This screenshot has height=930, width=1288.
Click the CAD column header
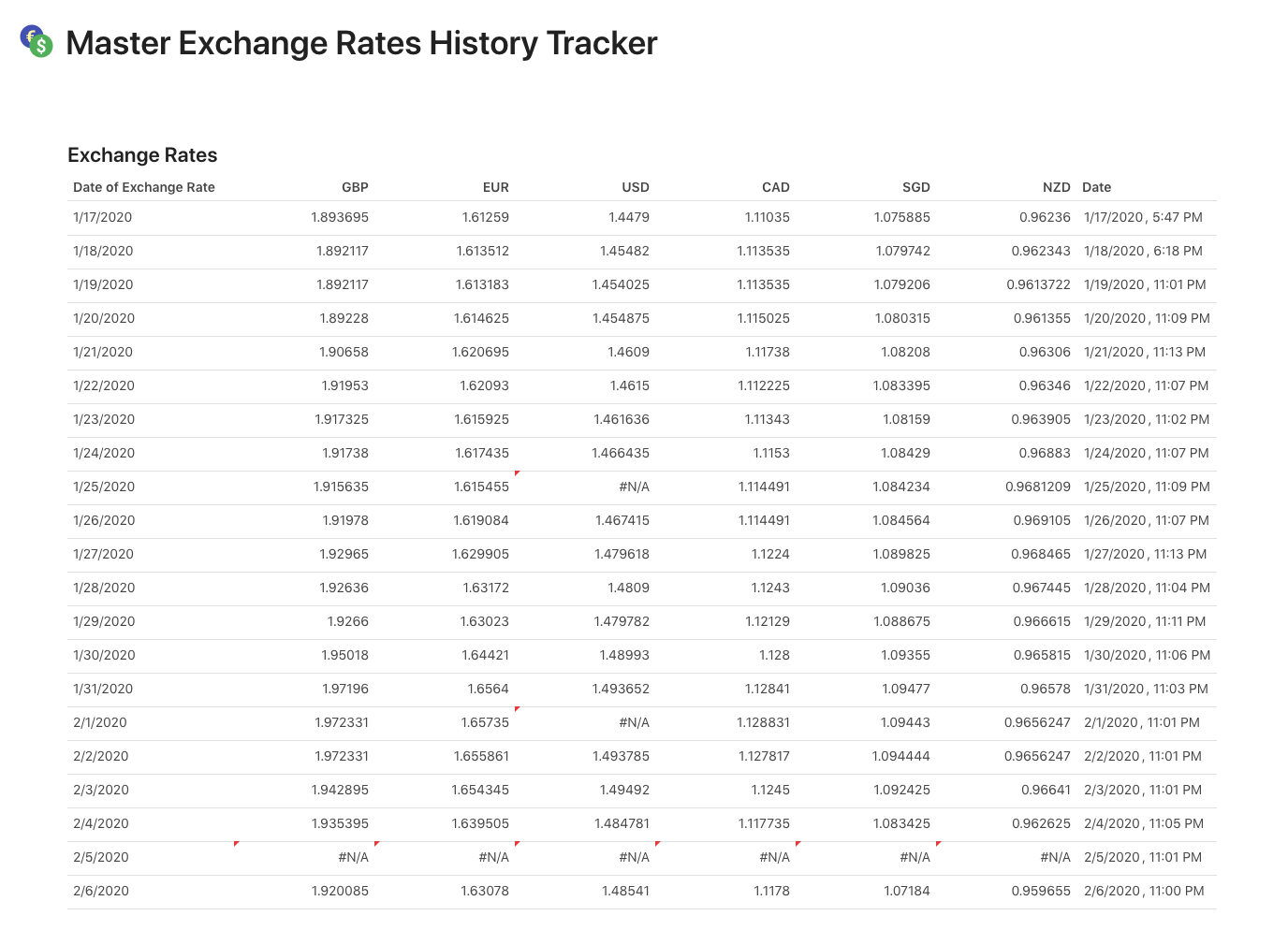(x=776, y=187)
